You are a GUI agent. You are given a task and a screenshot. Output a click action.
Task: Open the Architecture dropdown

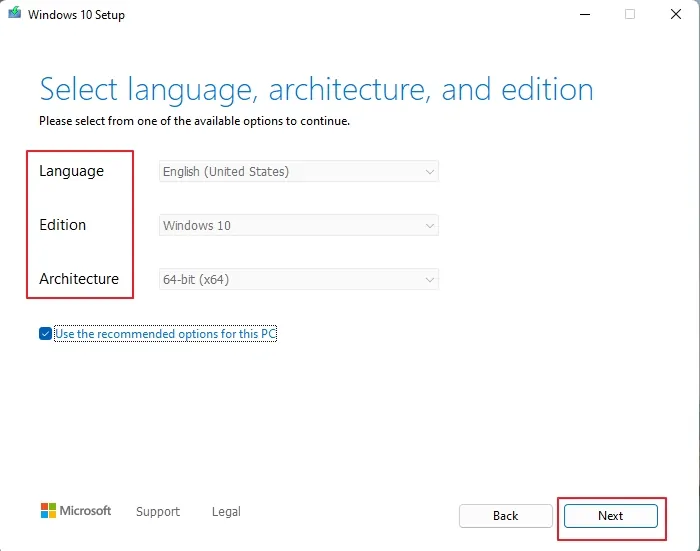tap(299, 280)
